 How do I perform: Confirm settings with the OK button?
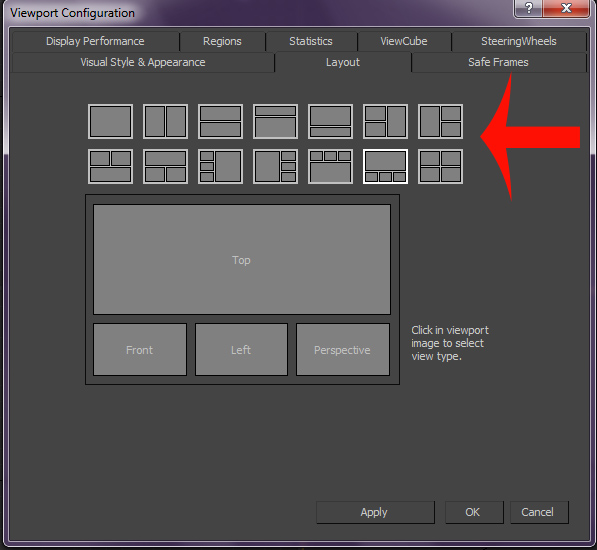tap(474, 512)
